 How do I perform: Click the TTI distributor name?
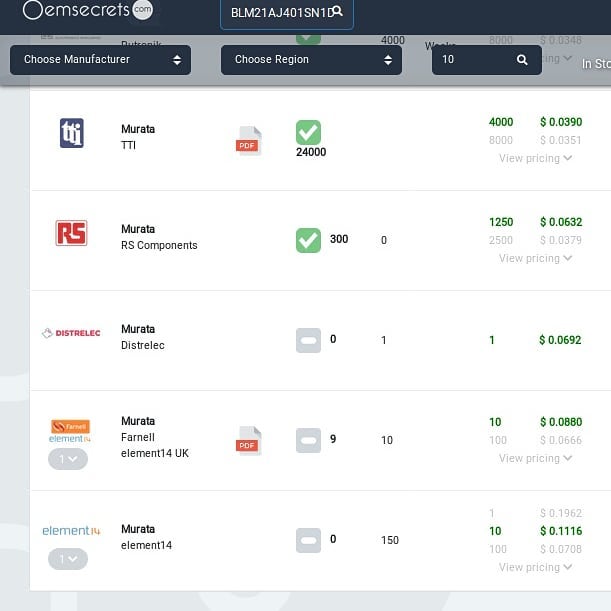pyautogui.click(x=129, y=145)
